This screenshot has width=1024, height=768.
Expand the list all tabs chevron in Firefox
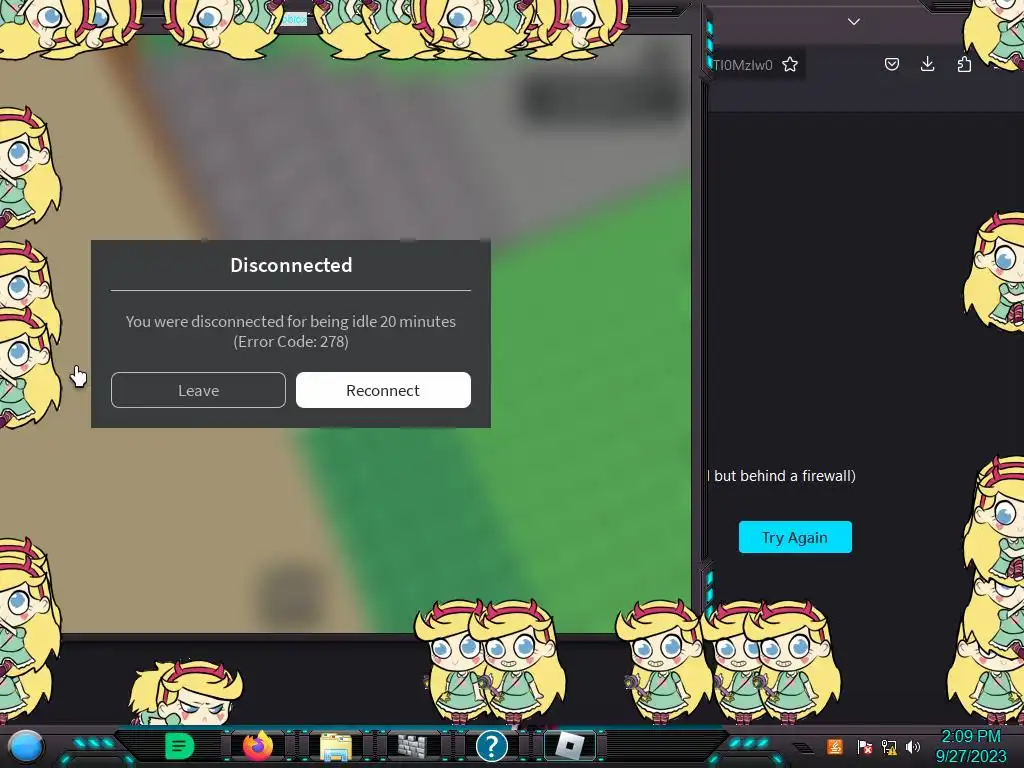(854, 22)
